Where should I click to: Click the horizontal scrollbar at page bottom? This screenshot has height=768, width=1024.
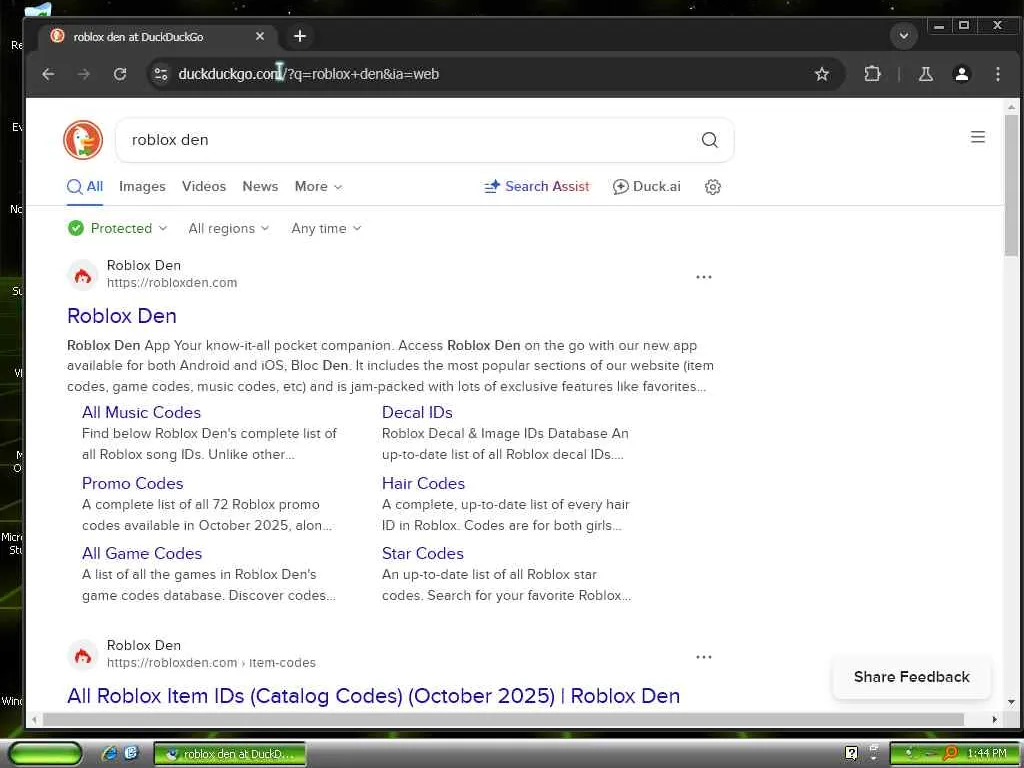click(x=503, y=719)
